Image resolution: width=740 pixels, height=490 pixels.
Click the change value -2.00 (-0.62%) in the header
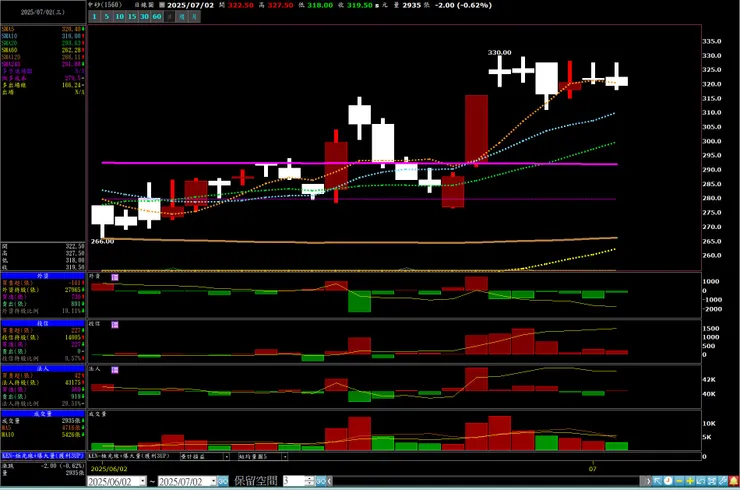tap(463, 5)
